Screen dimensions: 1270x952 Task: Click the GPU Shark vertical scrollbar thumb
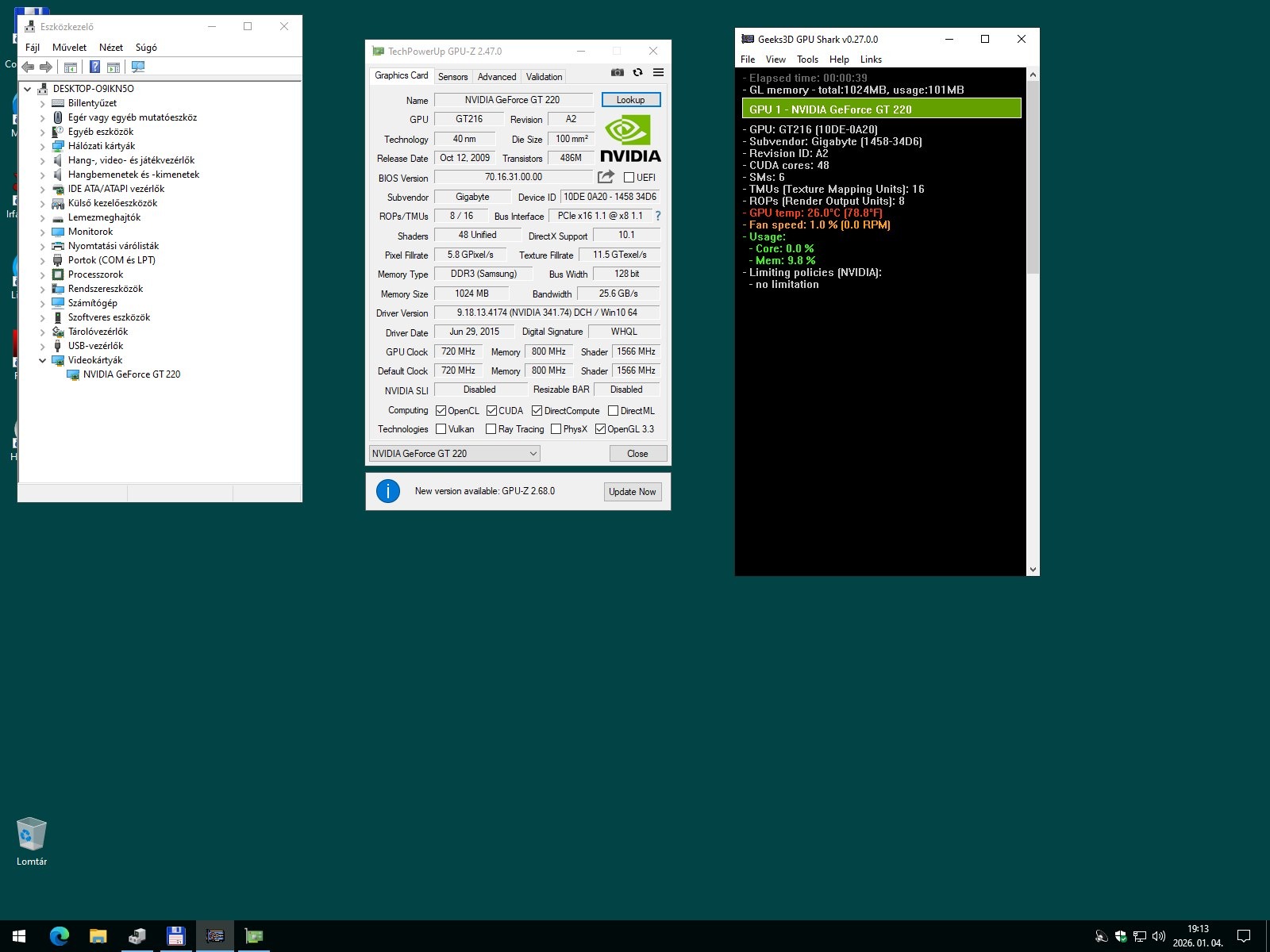[1033, 176]
